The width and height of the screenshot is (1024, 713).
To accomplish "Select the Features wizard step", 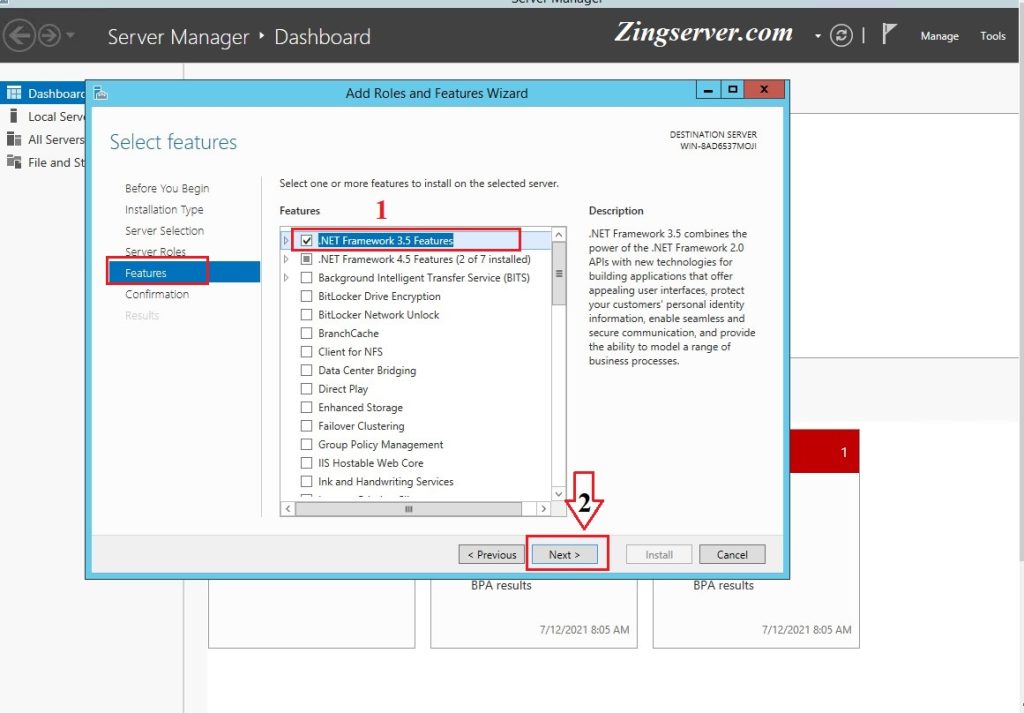I will [x=184, y=272].
